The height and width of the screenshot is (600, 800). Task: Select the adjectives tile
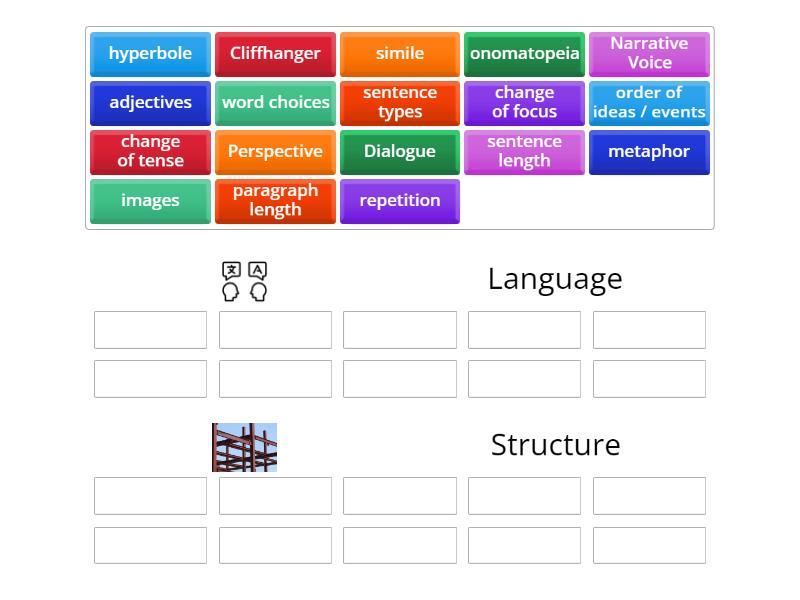coord(150,103)
